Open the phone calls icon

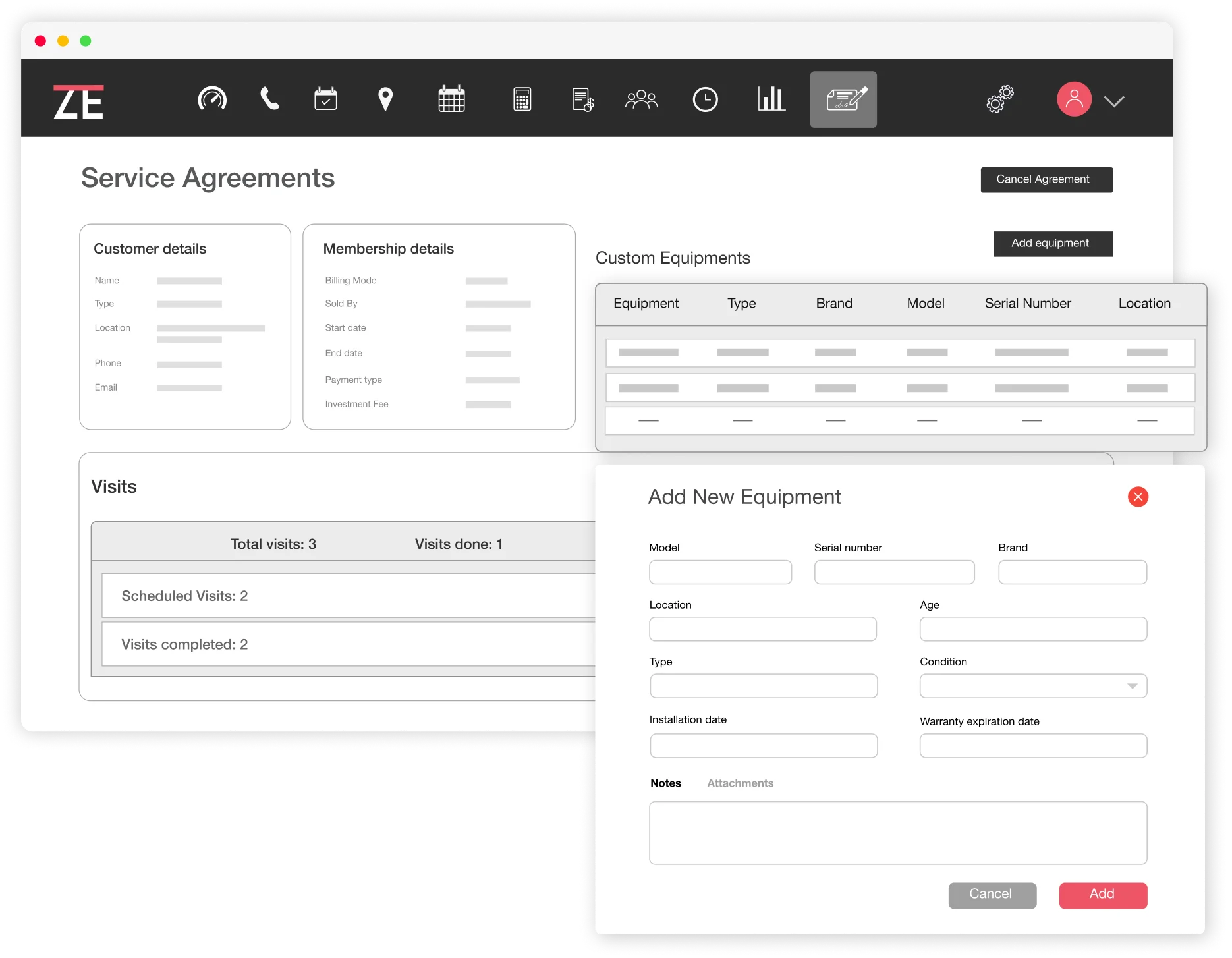pyautogui.click(x=269, y=99)
